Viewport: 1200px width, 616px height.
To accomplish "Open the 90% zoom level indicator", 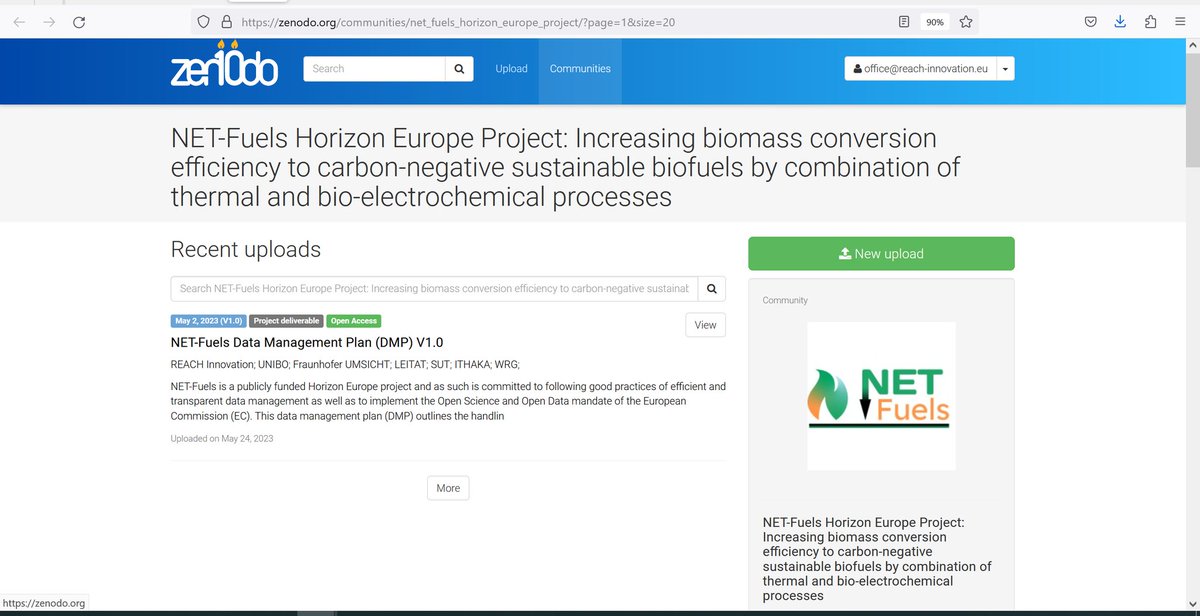I will pyautogui.click(x=935, y=21).
